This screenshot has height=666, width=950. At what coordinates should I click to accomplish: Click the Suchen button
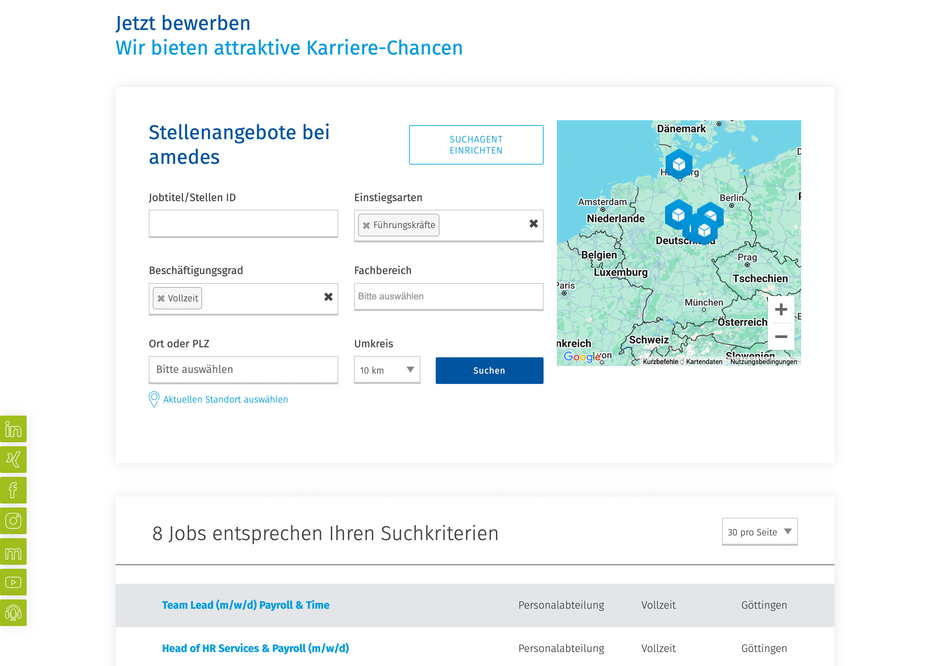[x=490, y=370]
